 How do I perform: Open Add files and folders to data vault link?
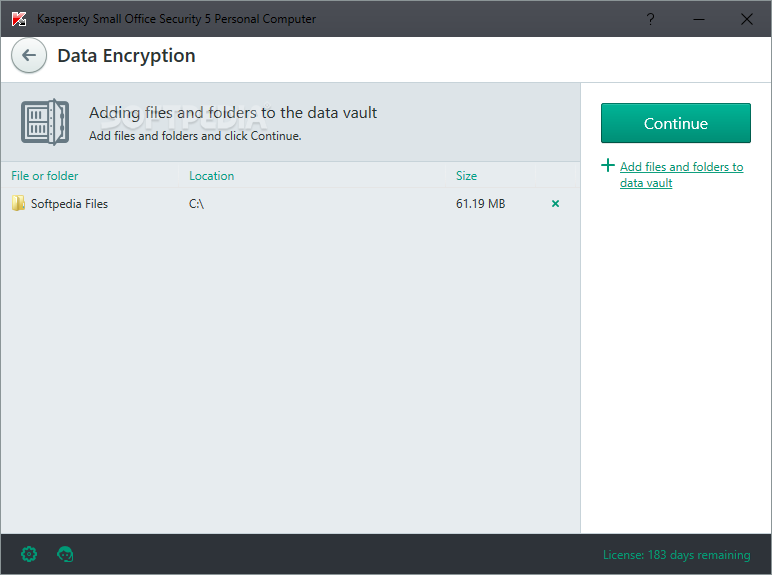tap(681, 175)
